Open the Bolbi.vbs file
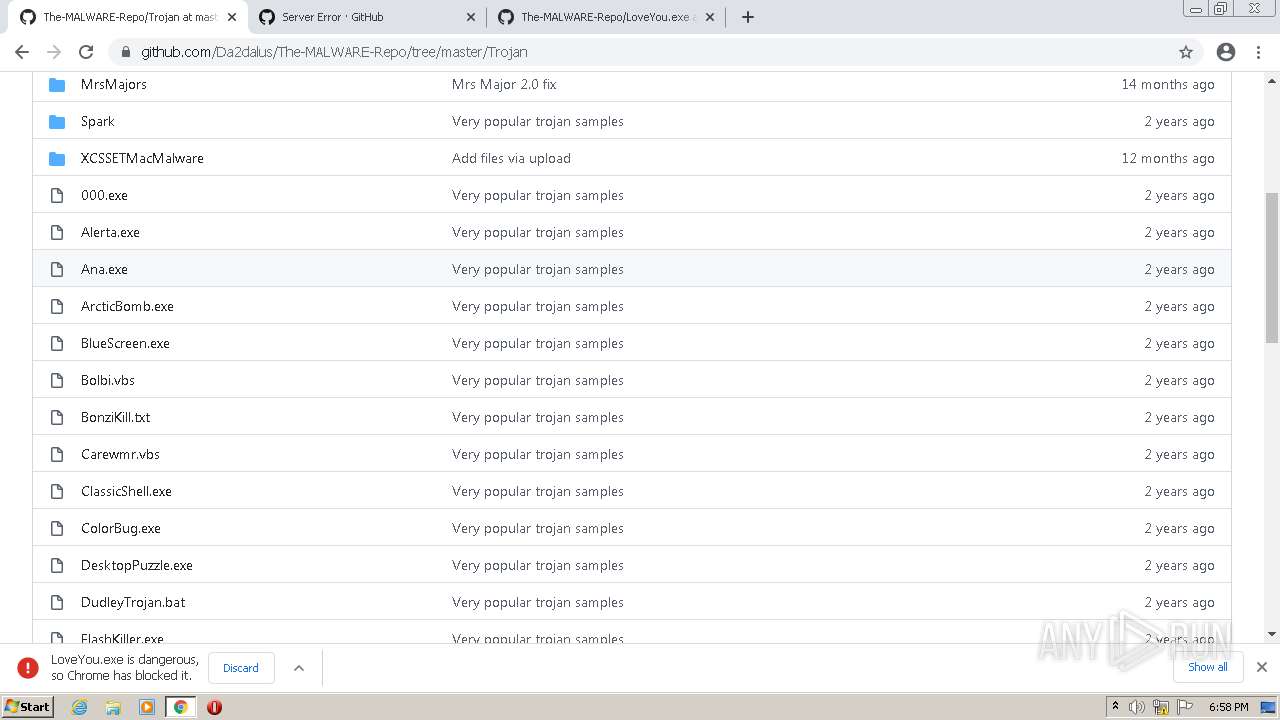The width and height of the screenshot is (1280, 720). 108,380
